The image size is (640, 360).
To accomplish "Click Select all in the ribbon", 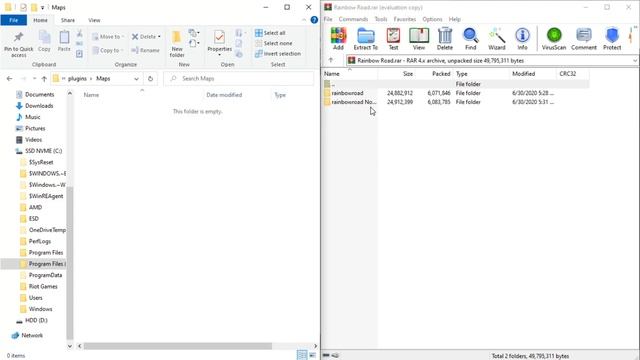I will [270, 33].
